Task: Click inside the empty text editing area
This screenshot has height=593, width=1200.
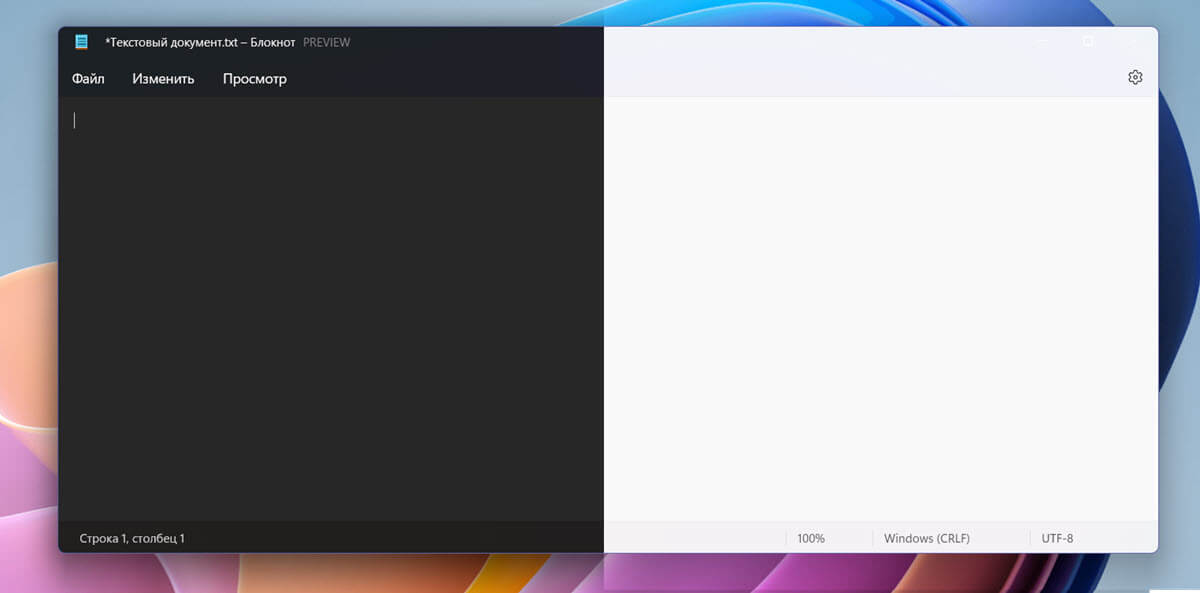Action: point(608,308)
